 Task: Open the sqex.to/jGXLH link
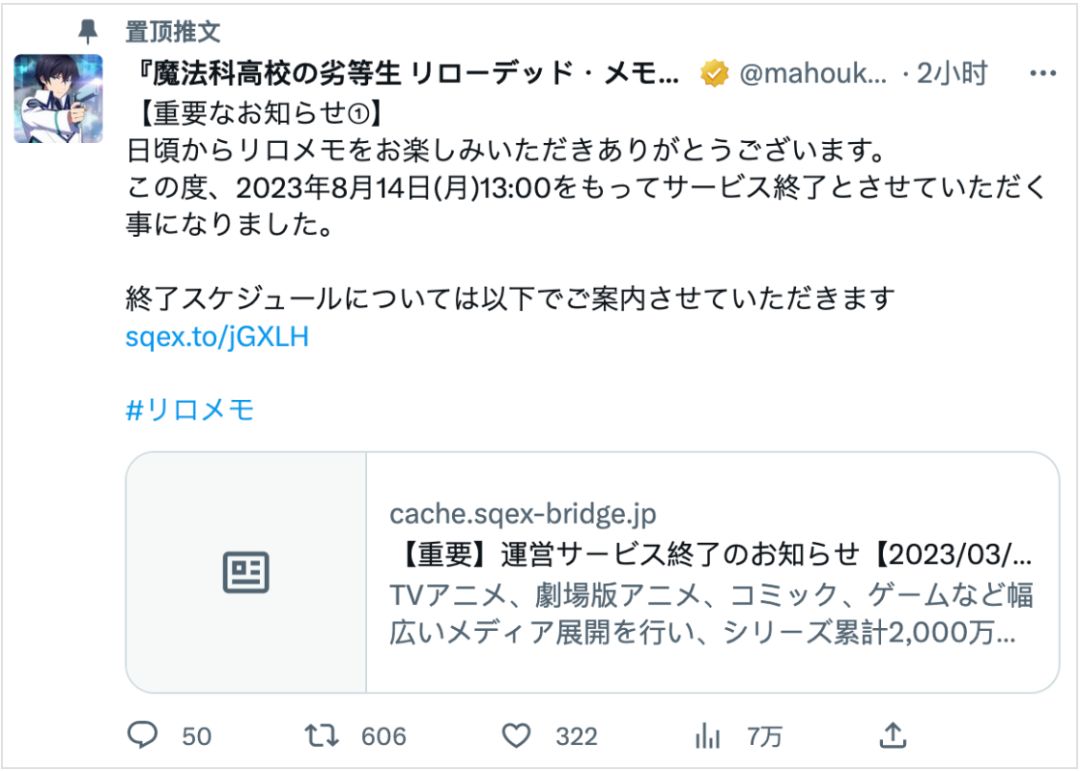pos(217,337)
